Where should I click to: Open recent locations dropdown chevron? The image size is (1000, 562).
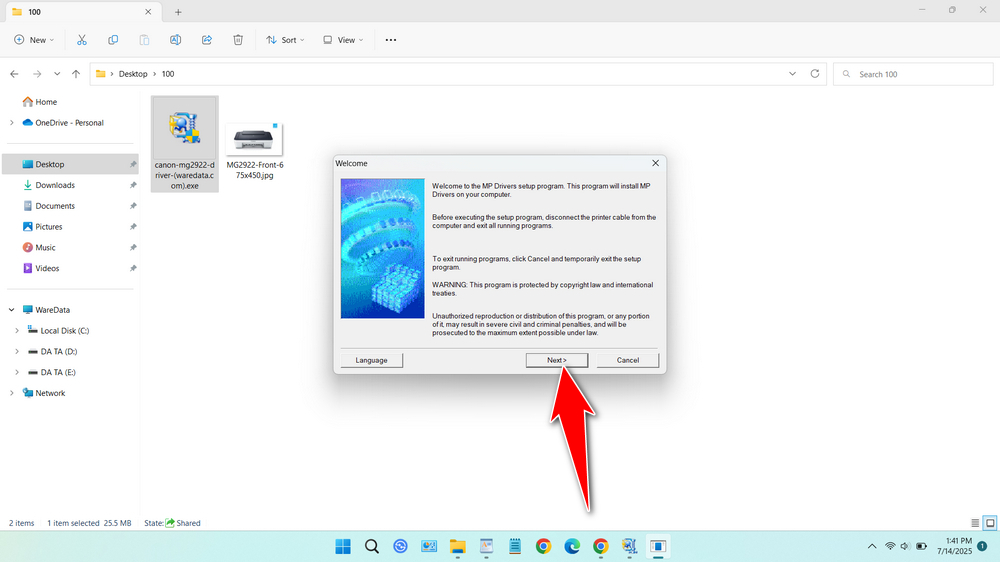click(x=57, y=74)
